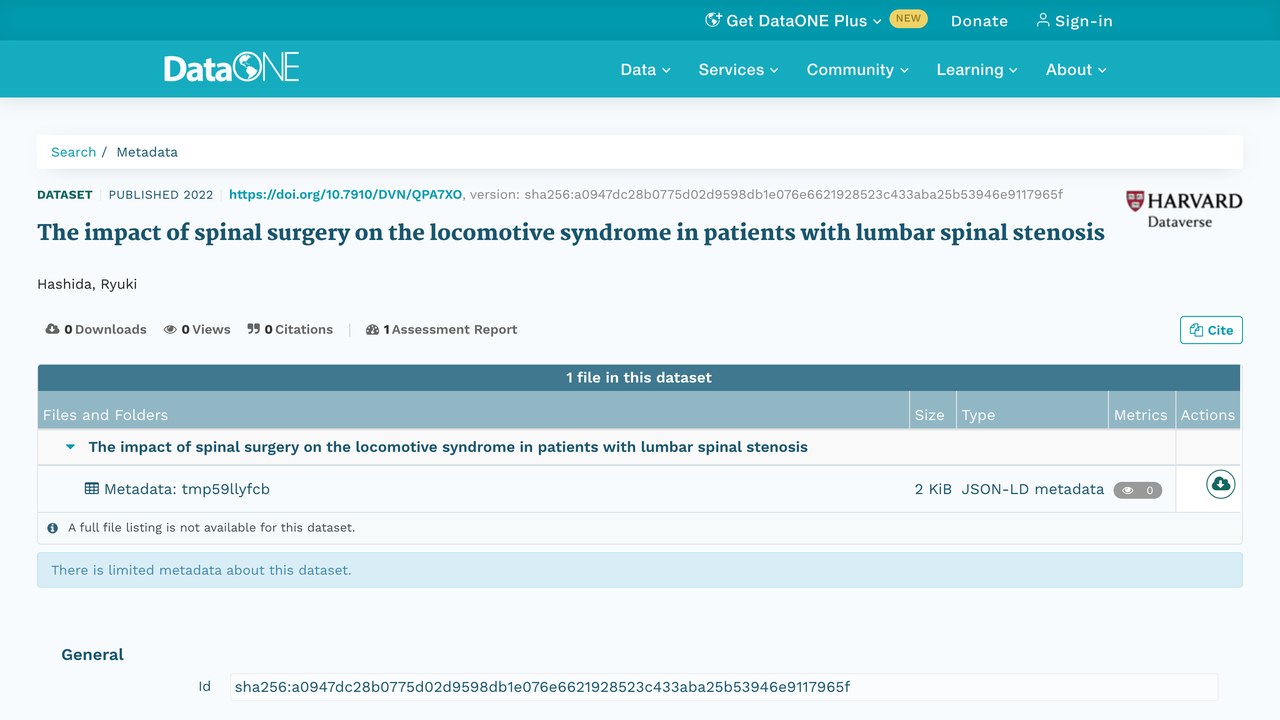Expand the Community menu
Screen dimensions: 1280x720
pos(858,69)
